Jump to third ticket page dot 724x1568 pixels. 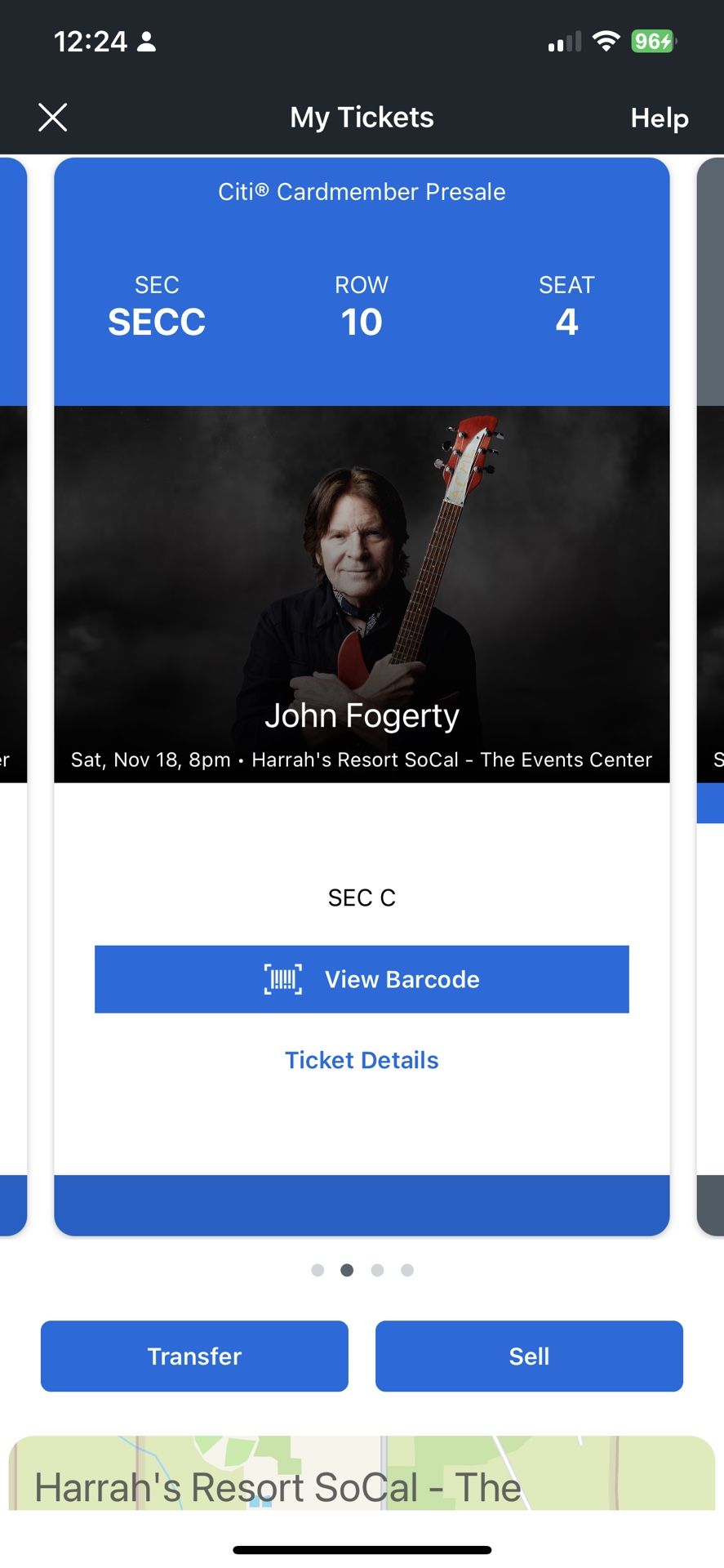coord(377,1270)
